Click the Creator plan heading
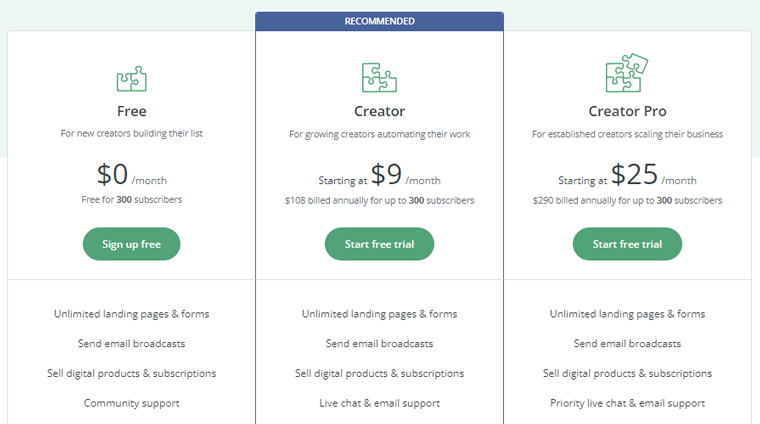 [x=379, y=111]
